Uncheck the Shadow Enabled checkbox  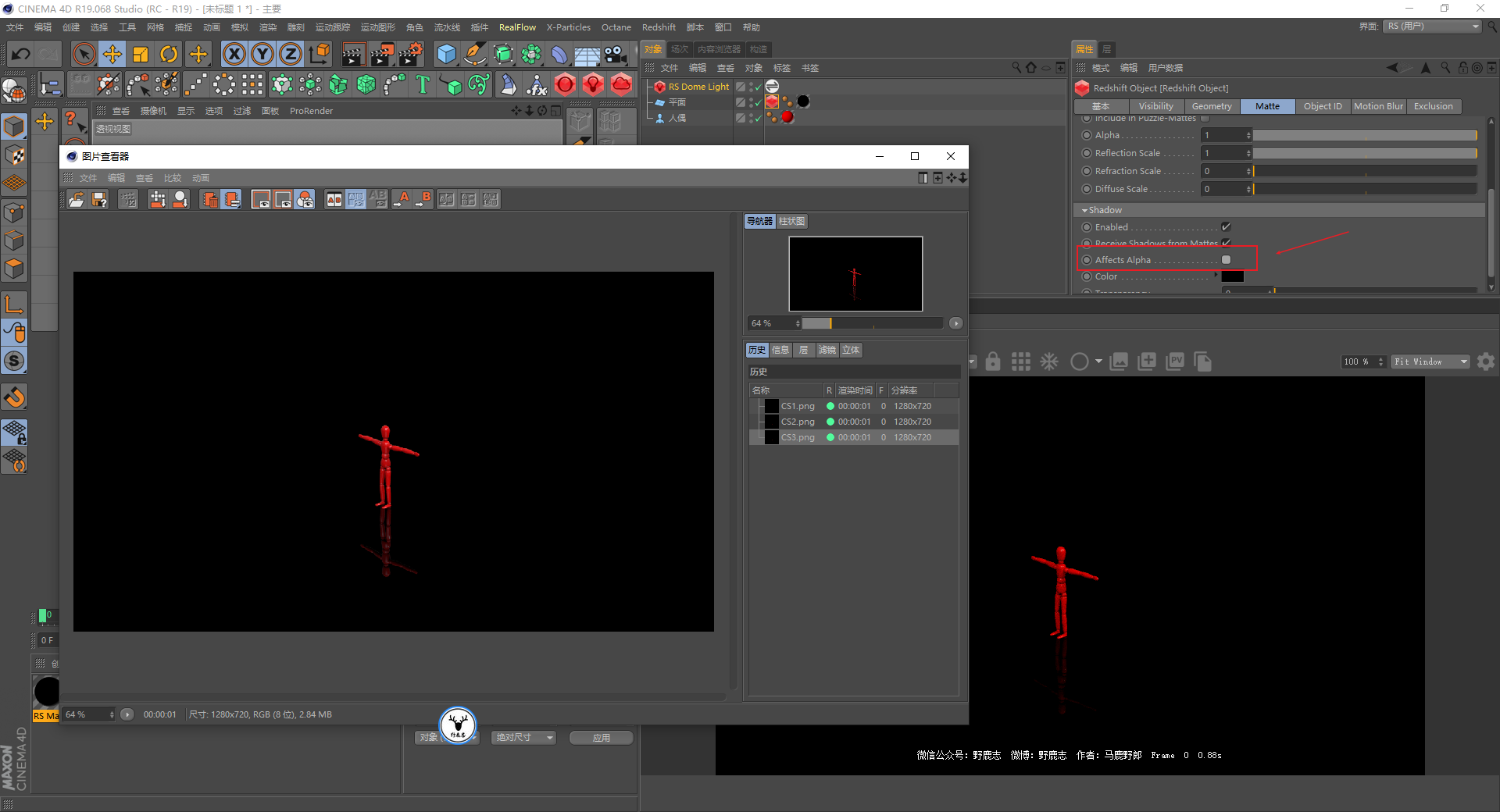[1226, 227]
